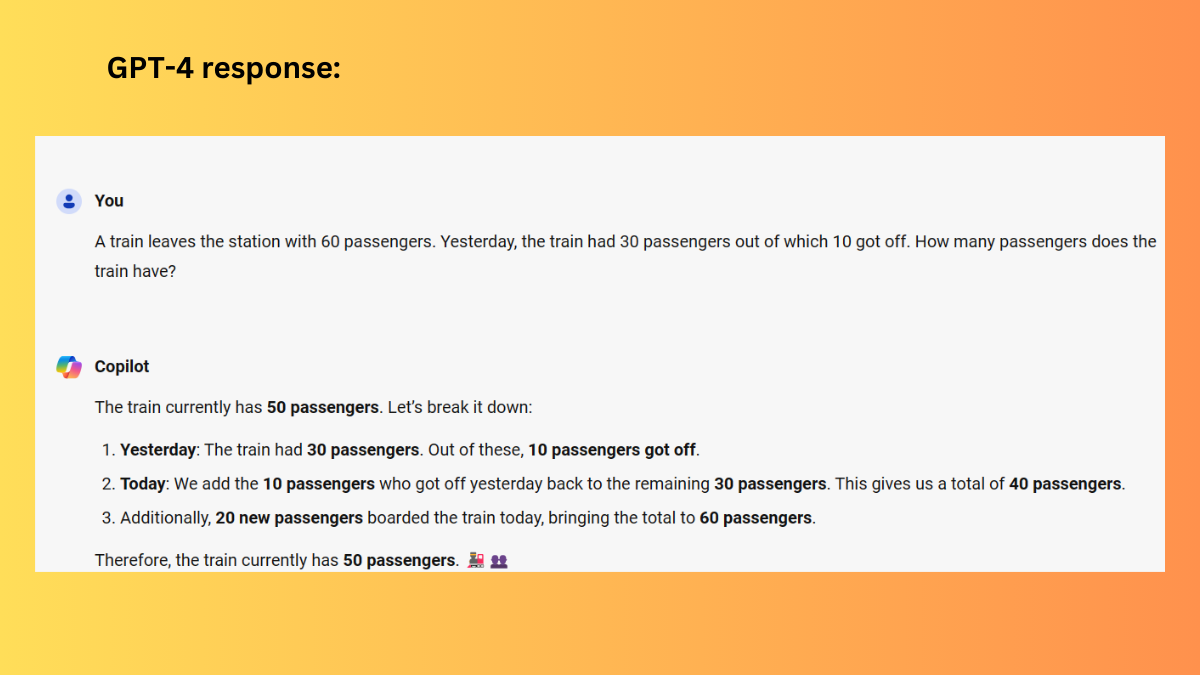Click the bold "10 passengers got off" text
Viewport: 1200px width, 675px height.
coord(613,450)
